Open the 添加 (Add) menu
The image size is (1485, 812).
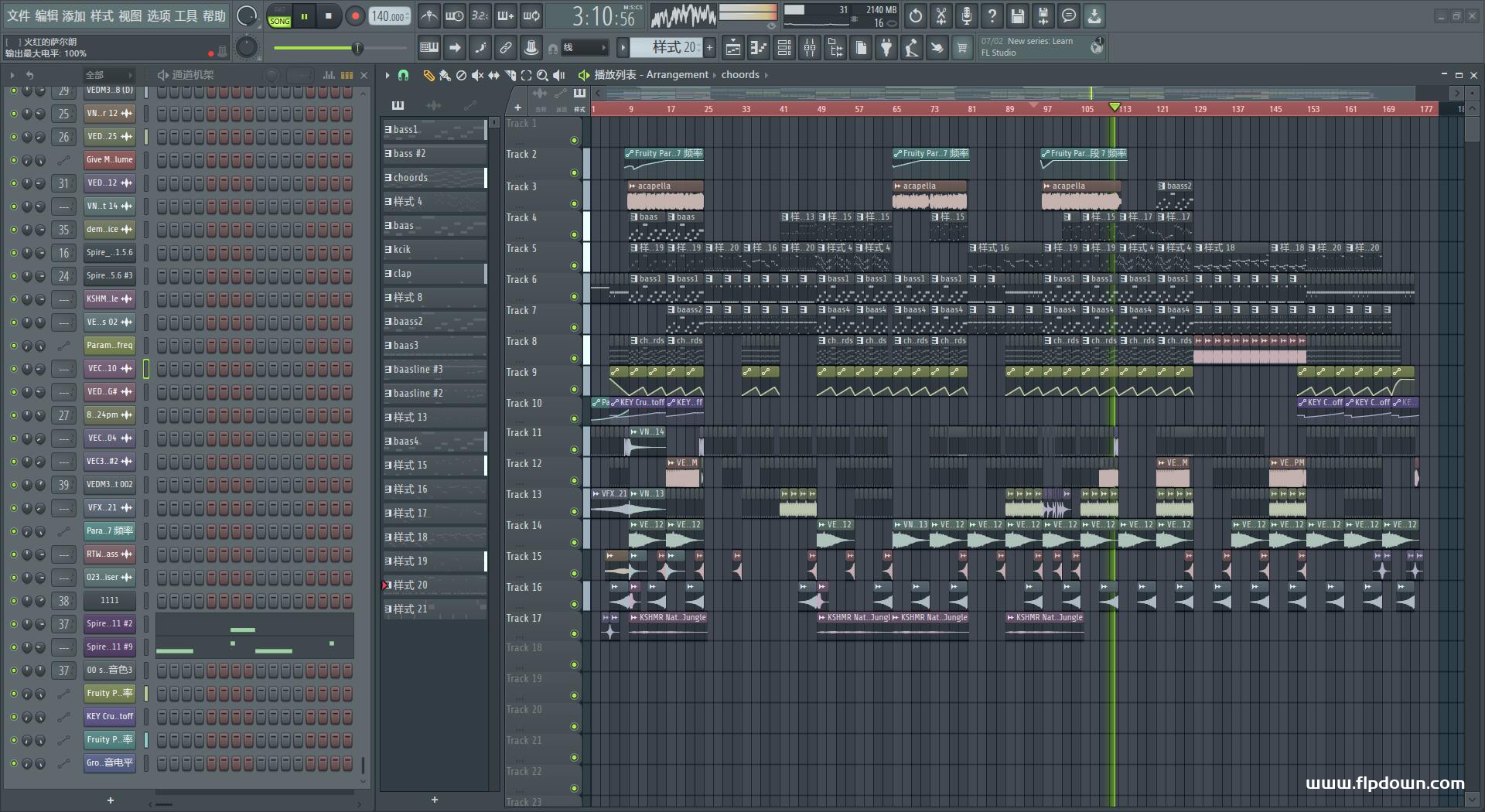pyautogui.click(x=74, y=15)
